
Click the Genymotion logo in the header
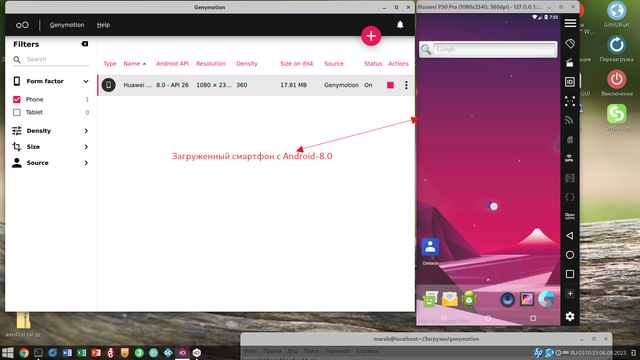tap(22, 25)
